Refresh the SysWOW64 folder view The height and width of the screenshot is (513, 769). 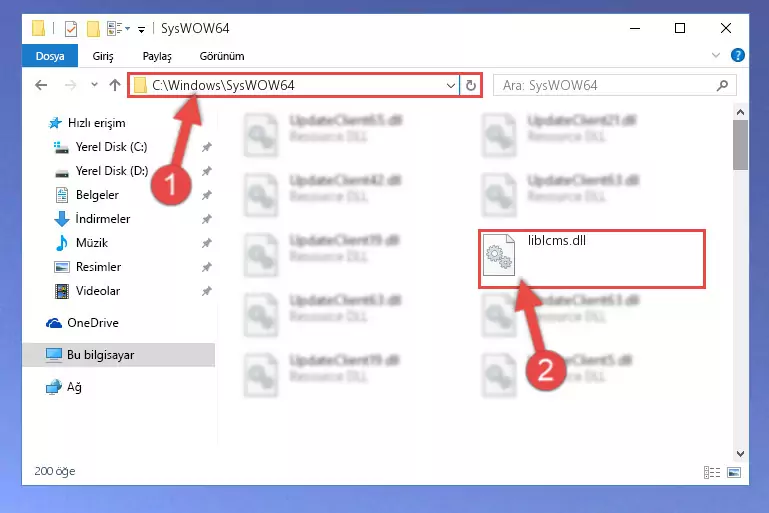pyautogui.click(x=471, y=85)
